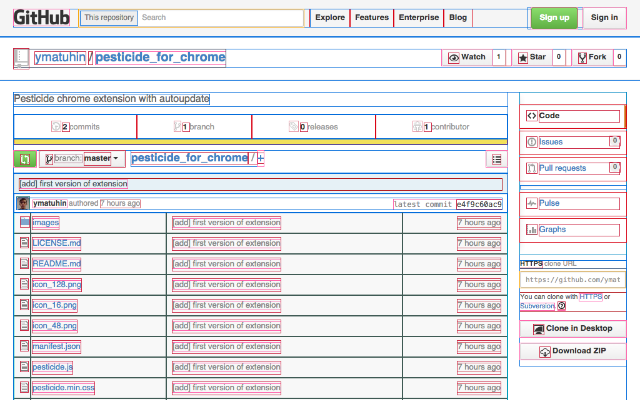Screen dimensions: 640x400
Task: Click the plus to create new file
Action: (x=261, y=158)
